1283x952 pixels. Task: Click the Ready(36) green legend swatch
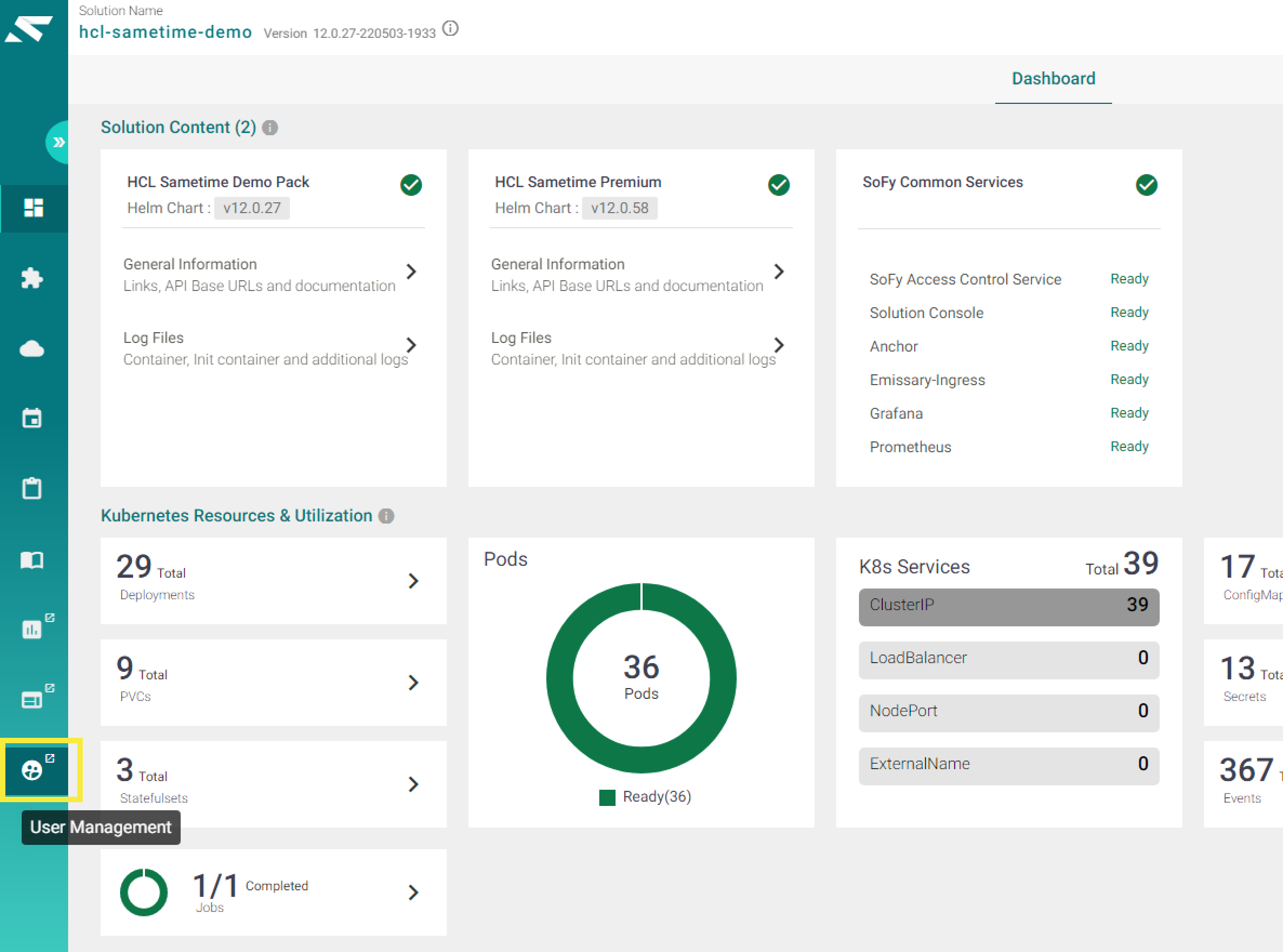click(607, 797)
